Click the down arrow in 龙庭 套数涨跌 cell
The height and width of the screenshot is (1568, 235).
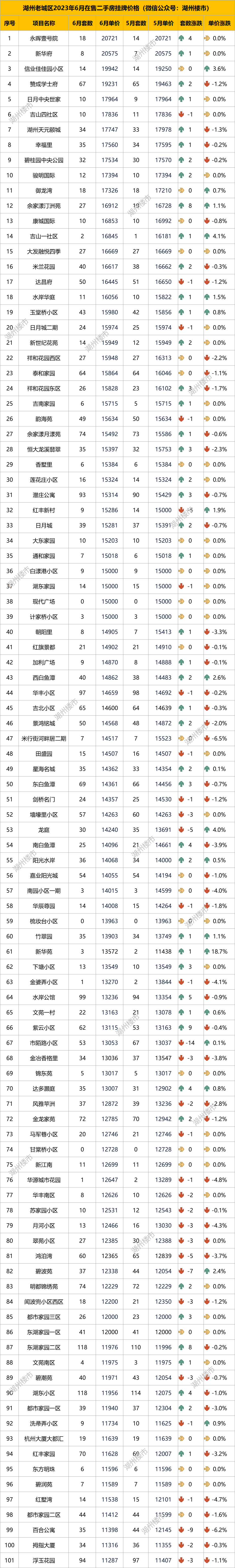(x=181, y=830)
